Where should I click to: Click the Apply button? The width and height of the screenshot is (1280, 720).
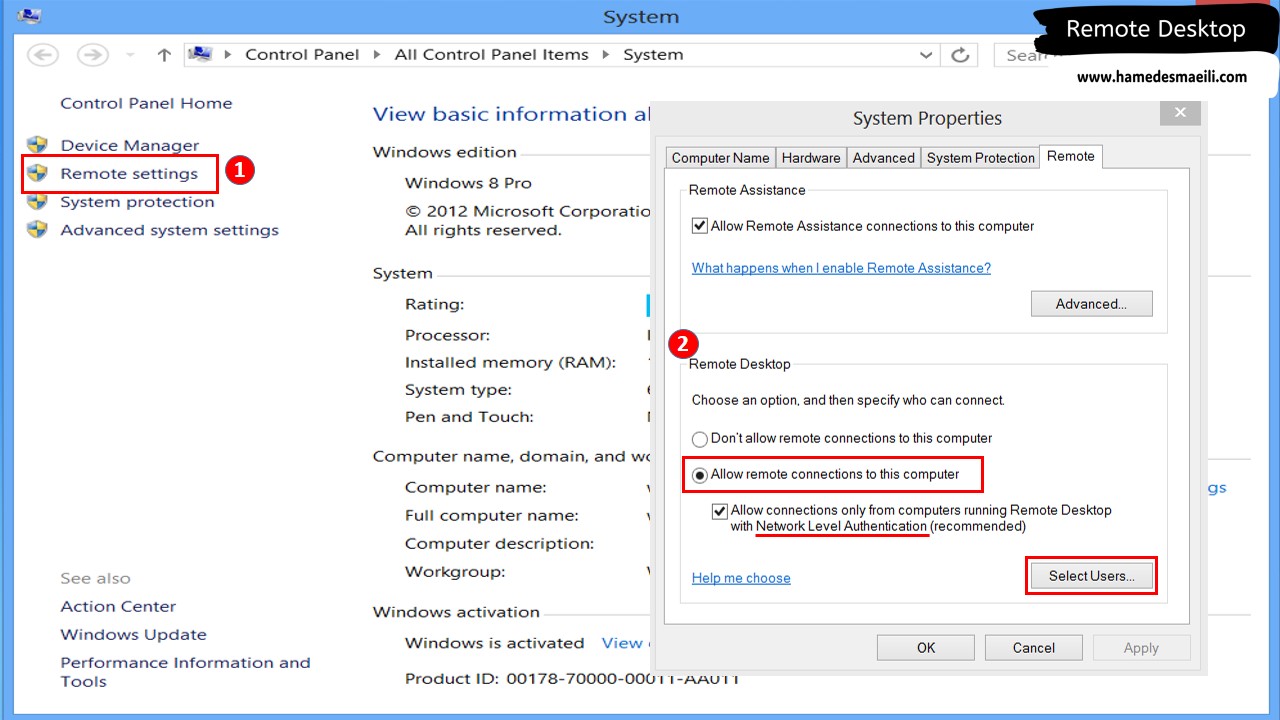(1141, 648)
